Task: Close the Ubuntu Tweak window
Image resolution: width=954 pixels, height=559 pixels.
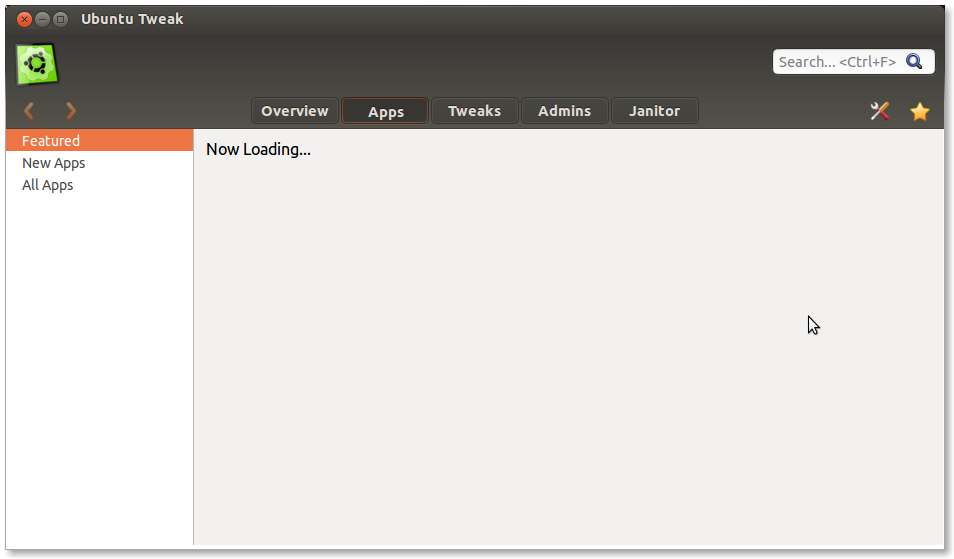Action: pos(24,19)
